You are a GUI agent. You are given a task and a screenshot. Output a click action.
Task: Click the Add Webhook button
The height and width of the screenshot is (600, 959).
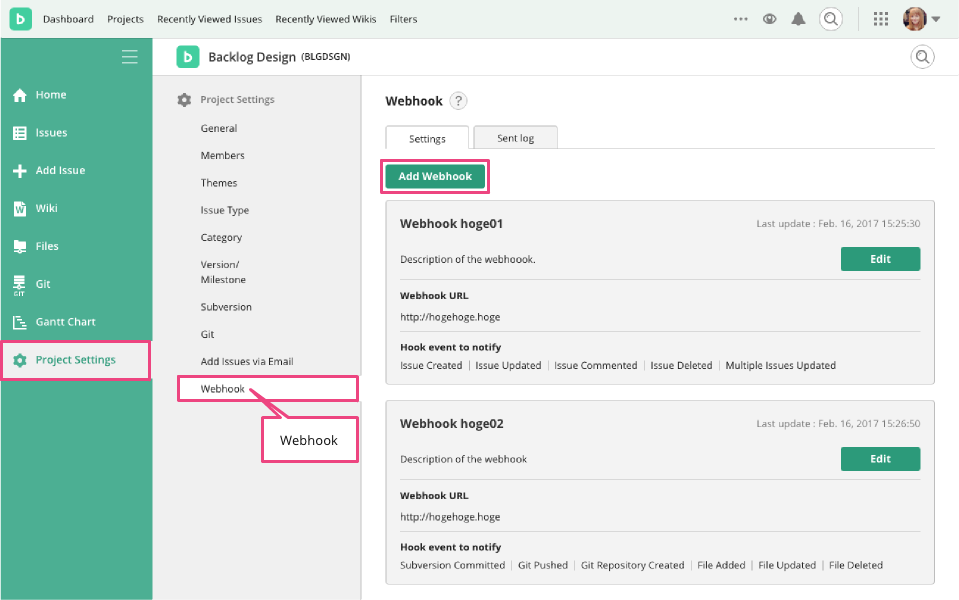[x=435, y=176]
